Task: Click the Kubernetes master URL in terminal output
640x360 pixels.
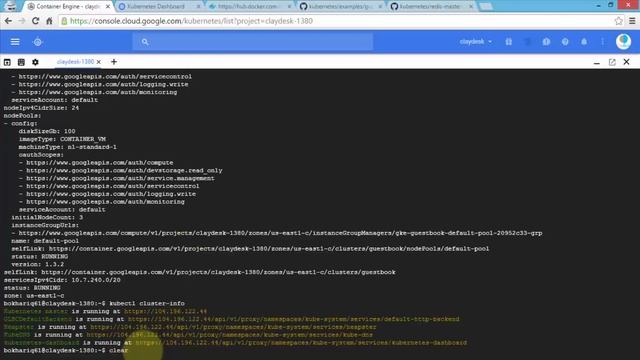Action: (165, 311)
